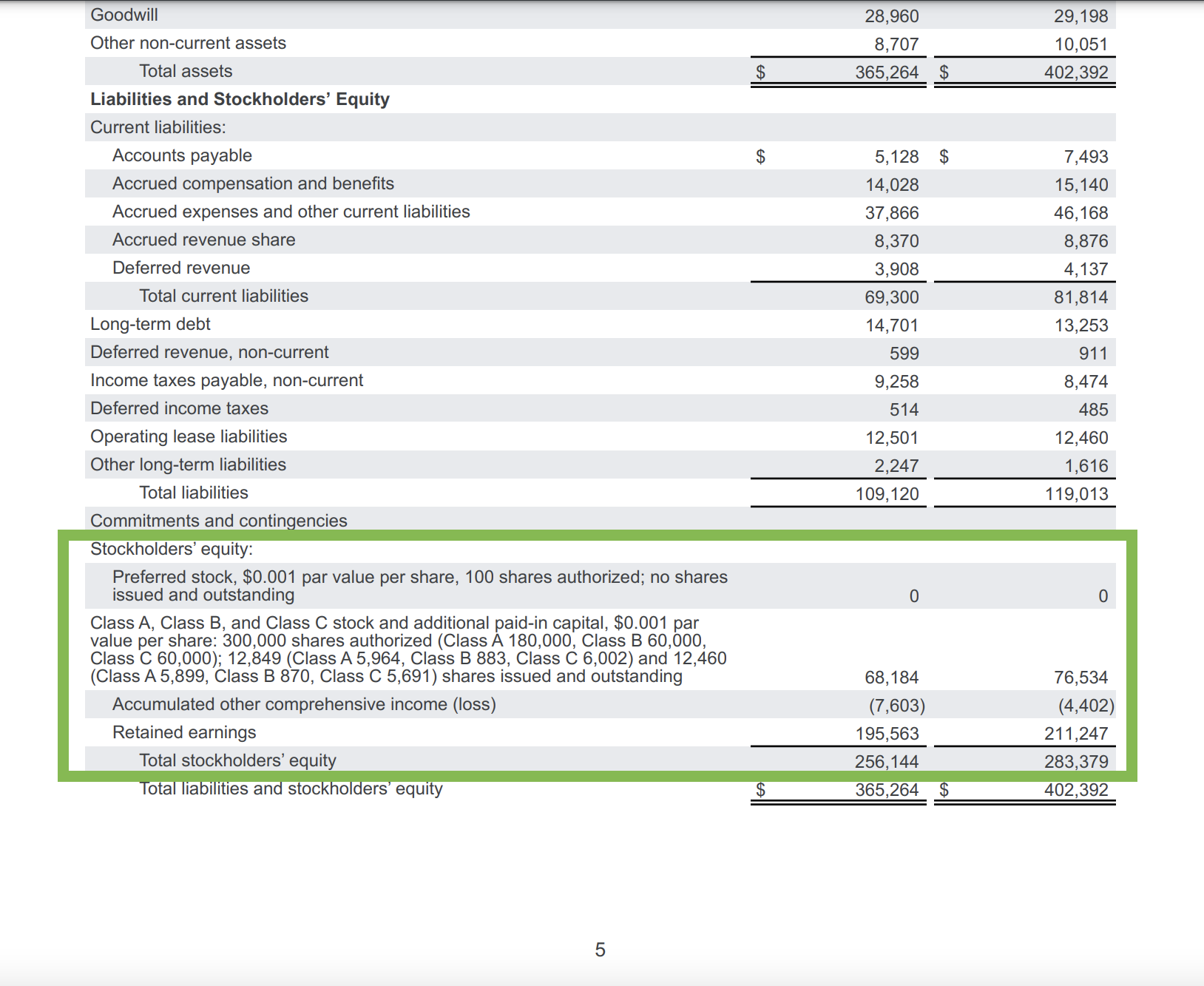Click Accumulated other comprehensive income (loss)
This screenshot has height=986, width=1204.
point(304,704)
